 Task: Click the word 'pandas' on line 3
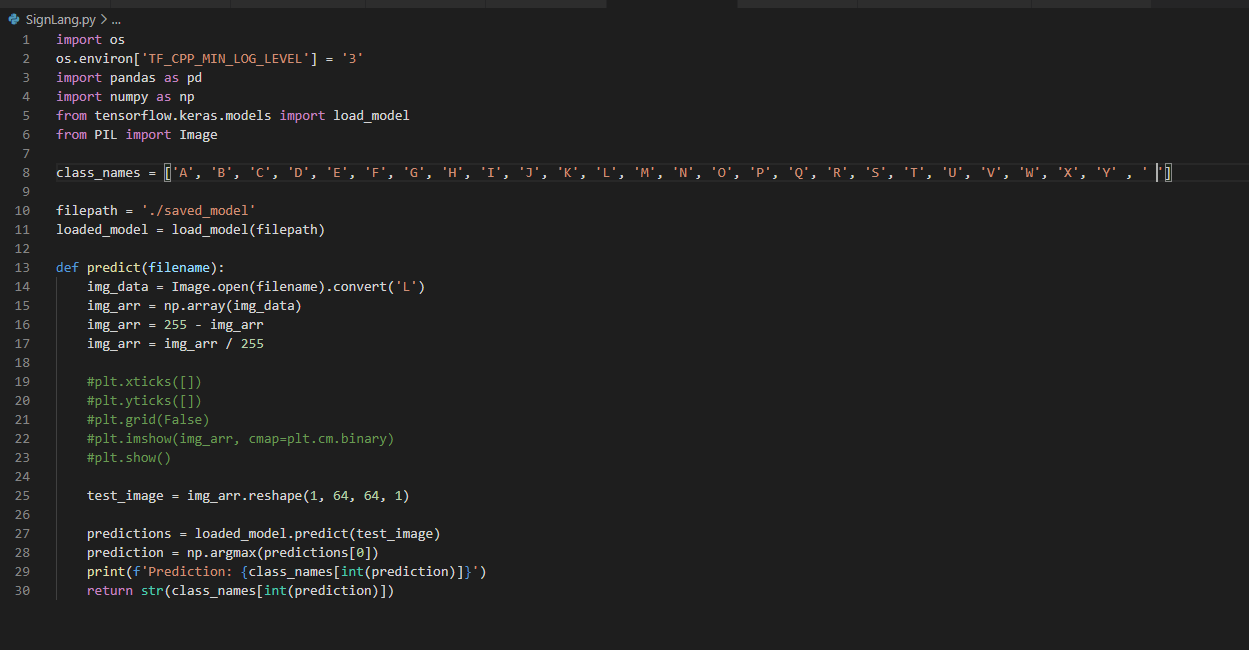pos(133,78)
